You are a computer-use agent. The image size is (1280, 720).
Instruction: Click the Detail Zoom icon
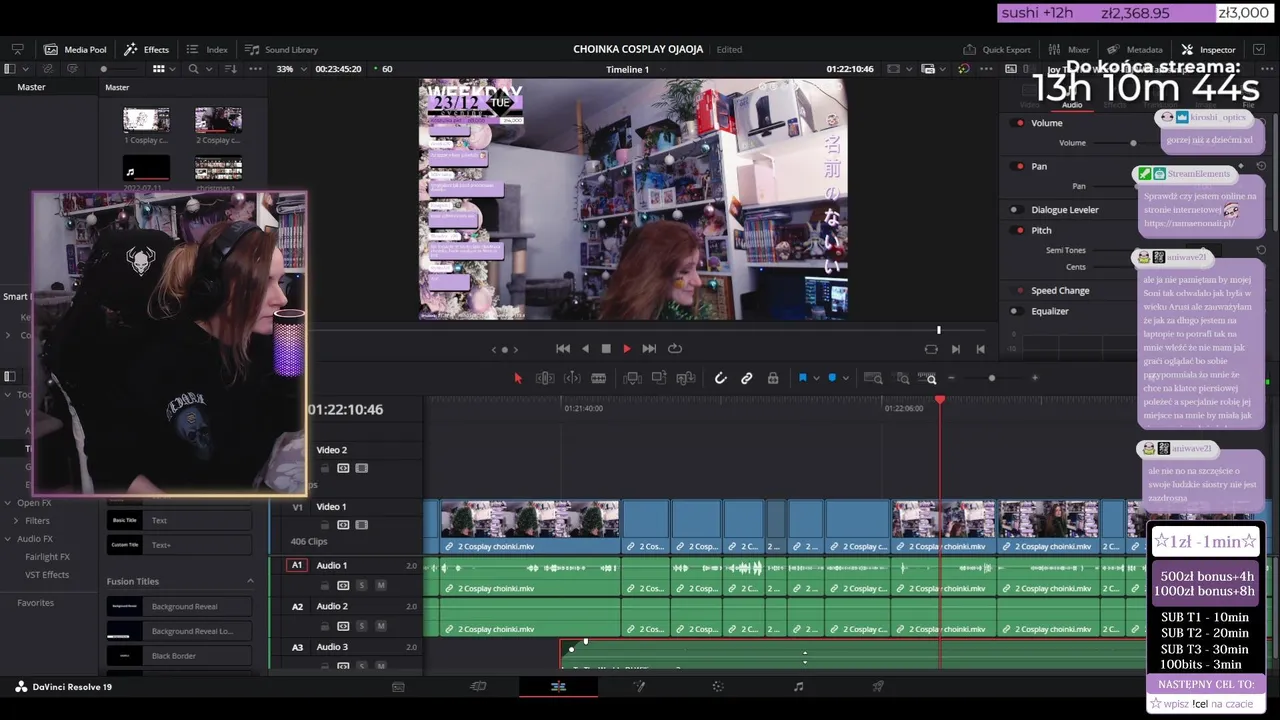(903, 378)
